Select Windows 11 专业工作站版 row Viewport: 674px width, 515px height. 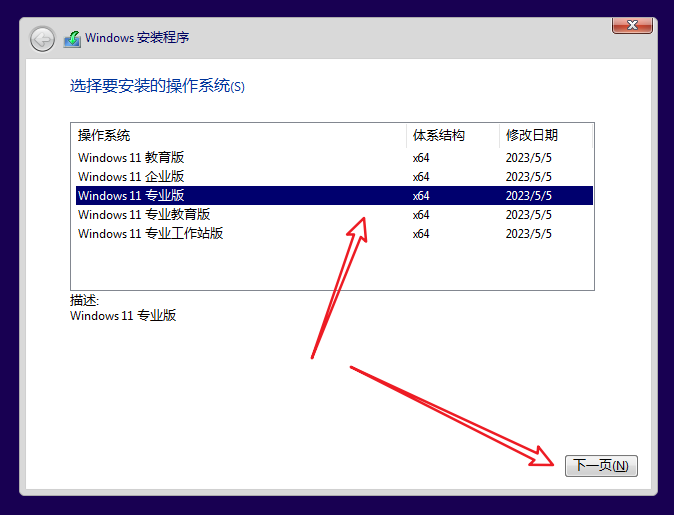pyautogui.click(x=334, y=233)
